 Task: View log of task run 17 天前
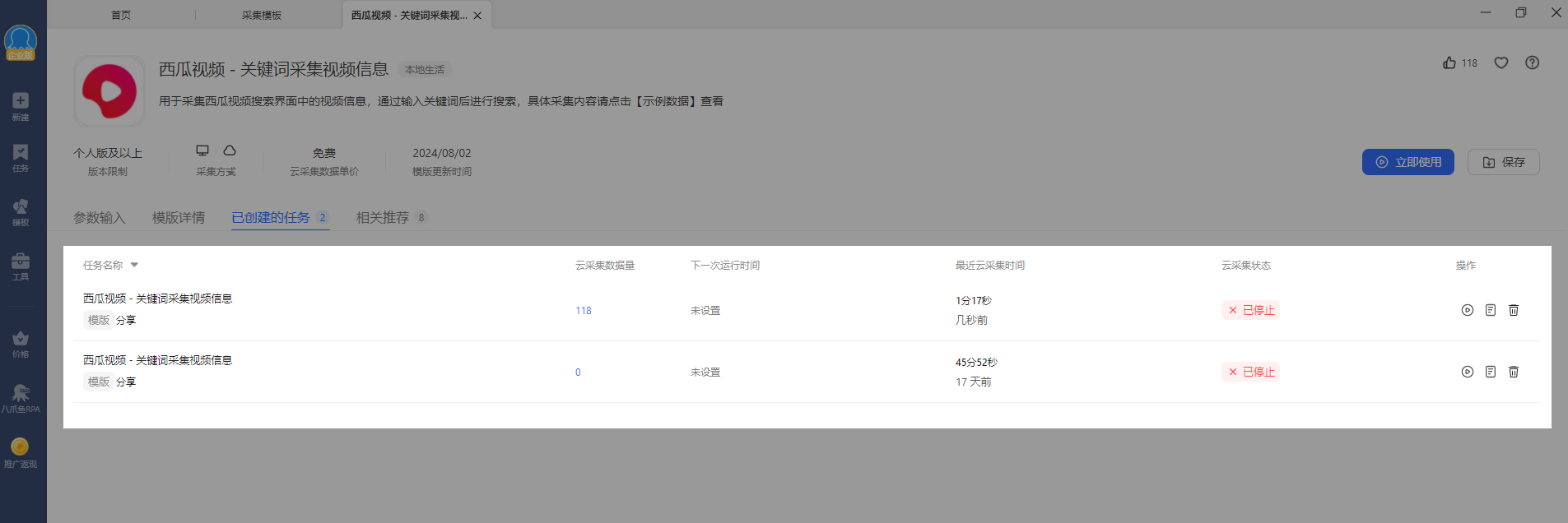[x=1490, y=372]
